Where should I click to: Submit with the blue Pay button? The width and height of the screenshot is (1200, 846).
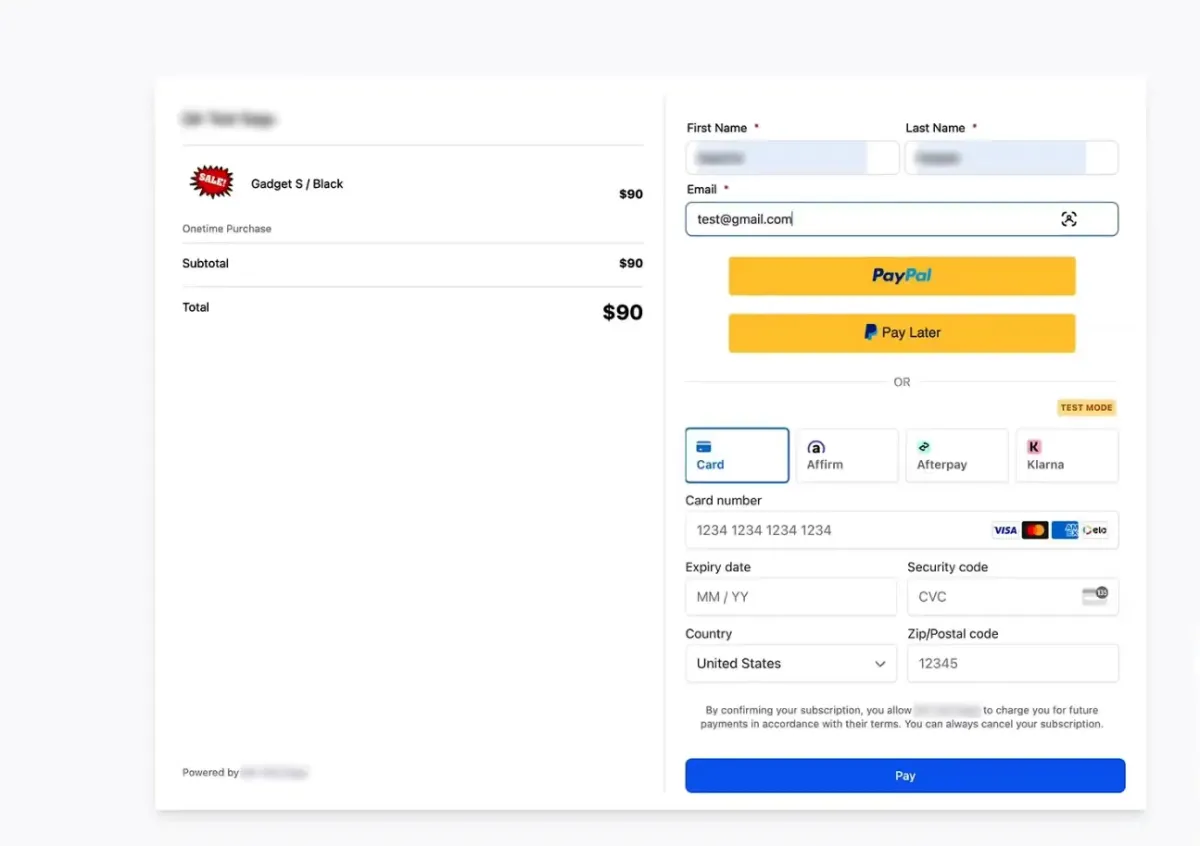[905, 776]
